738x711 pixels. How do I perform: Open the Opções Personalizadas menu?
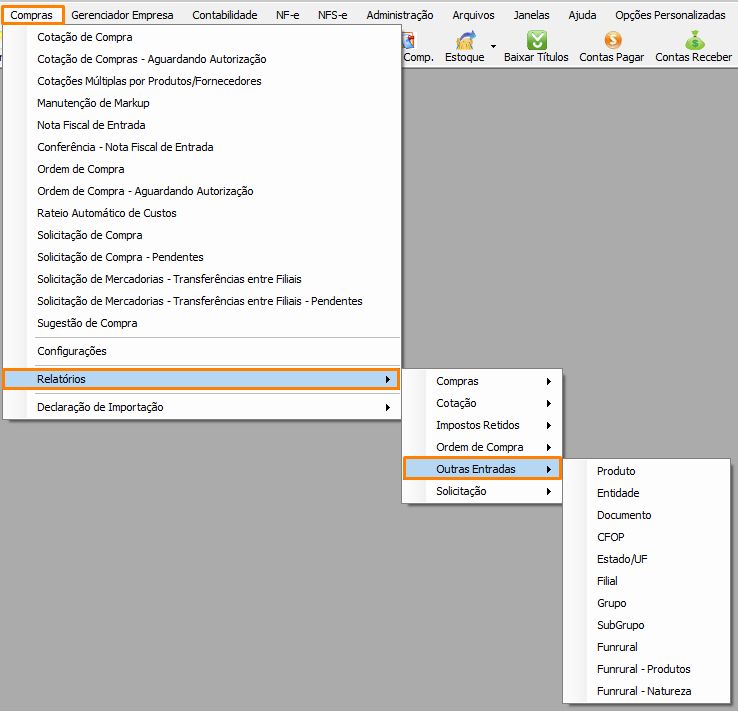[670, 15]
